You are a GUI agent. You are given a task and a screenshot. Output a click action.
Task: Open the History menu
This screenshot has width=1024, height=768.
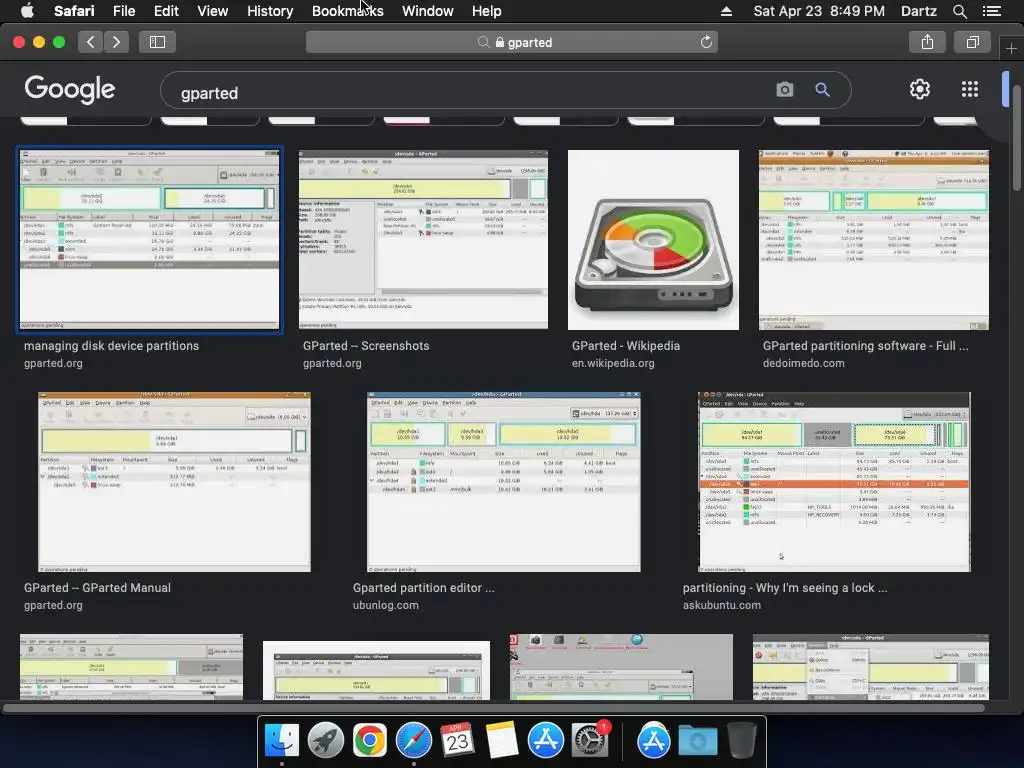pyautogui.click(x=270, y=11)
